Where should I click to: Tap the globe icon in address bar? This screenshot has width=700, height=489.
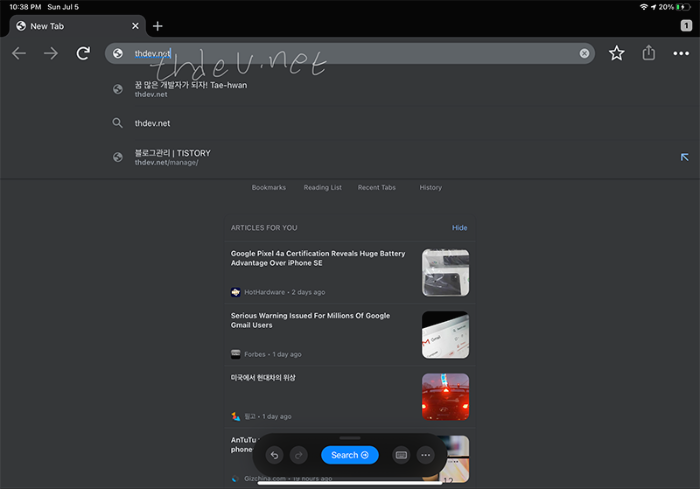(x=118, y=54)
